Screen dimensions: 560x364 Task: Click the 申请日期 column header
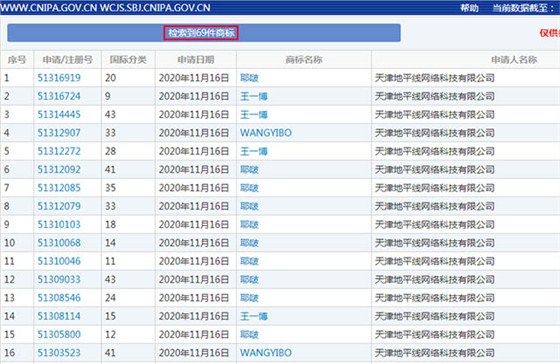click(196, 60)
